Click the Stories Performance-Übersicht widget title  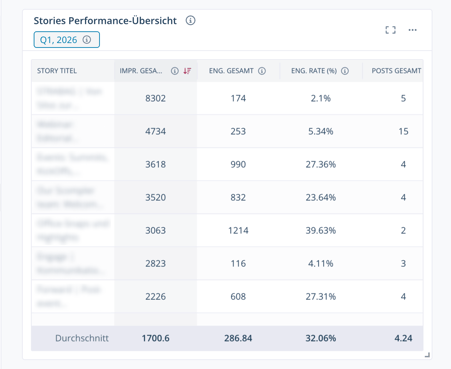pos(105,21)
